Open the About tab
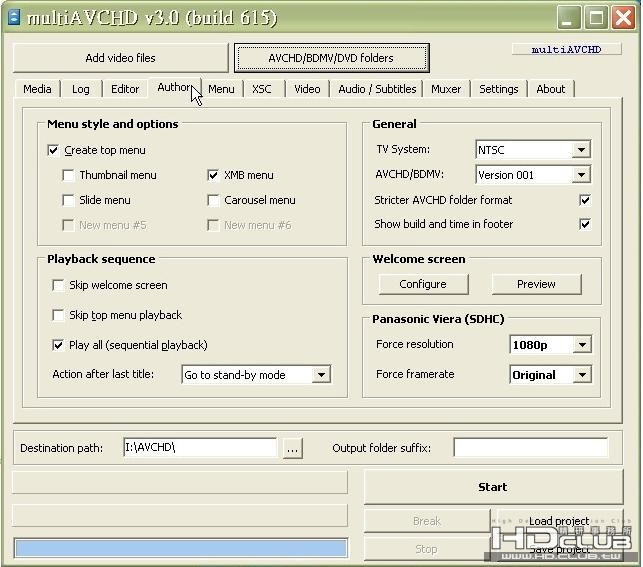 click(x=551, y=89)
